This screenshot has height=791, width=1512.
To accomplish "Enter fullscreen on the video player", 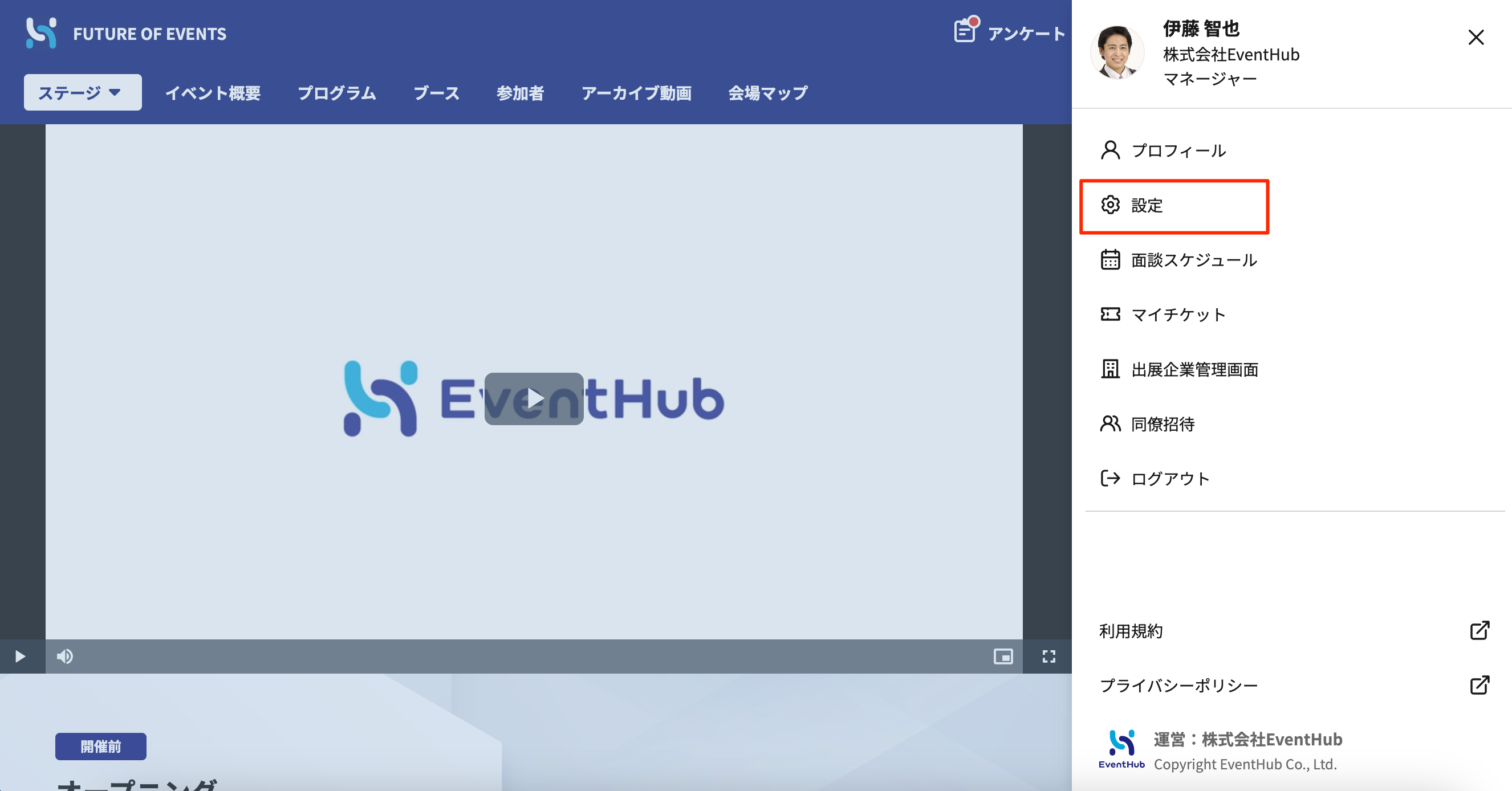I will [1049, 656].
